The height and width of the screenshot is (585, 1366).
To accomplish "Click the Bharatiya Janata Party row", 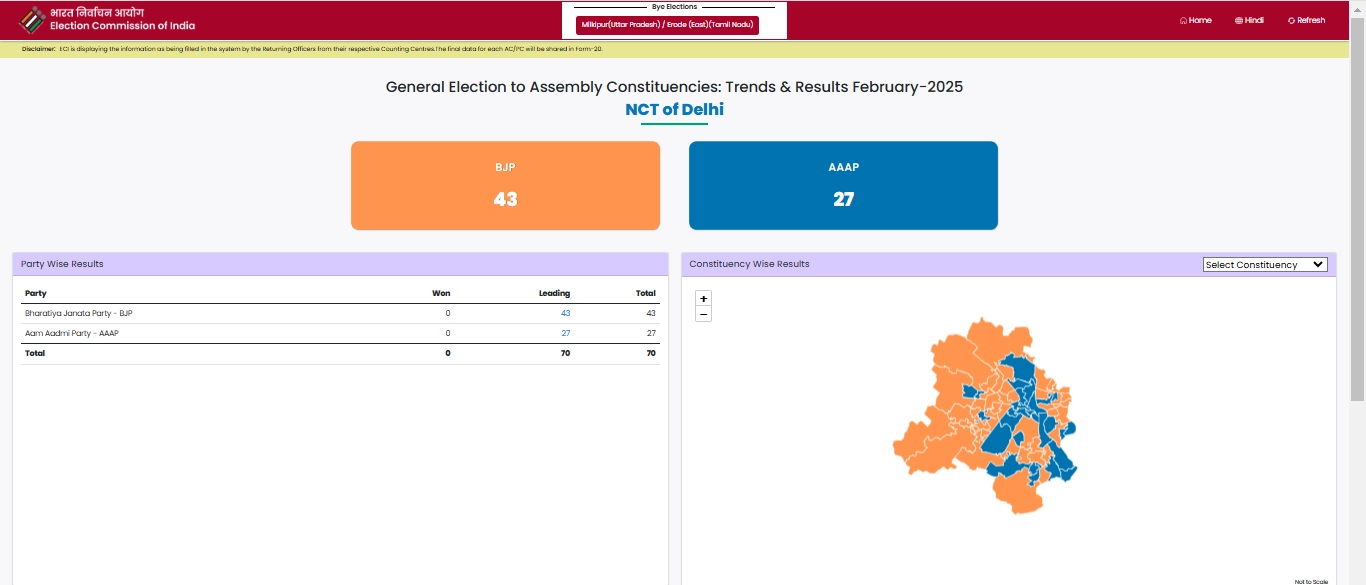I will [x=78, y=314].
